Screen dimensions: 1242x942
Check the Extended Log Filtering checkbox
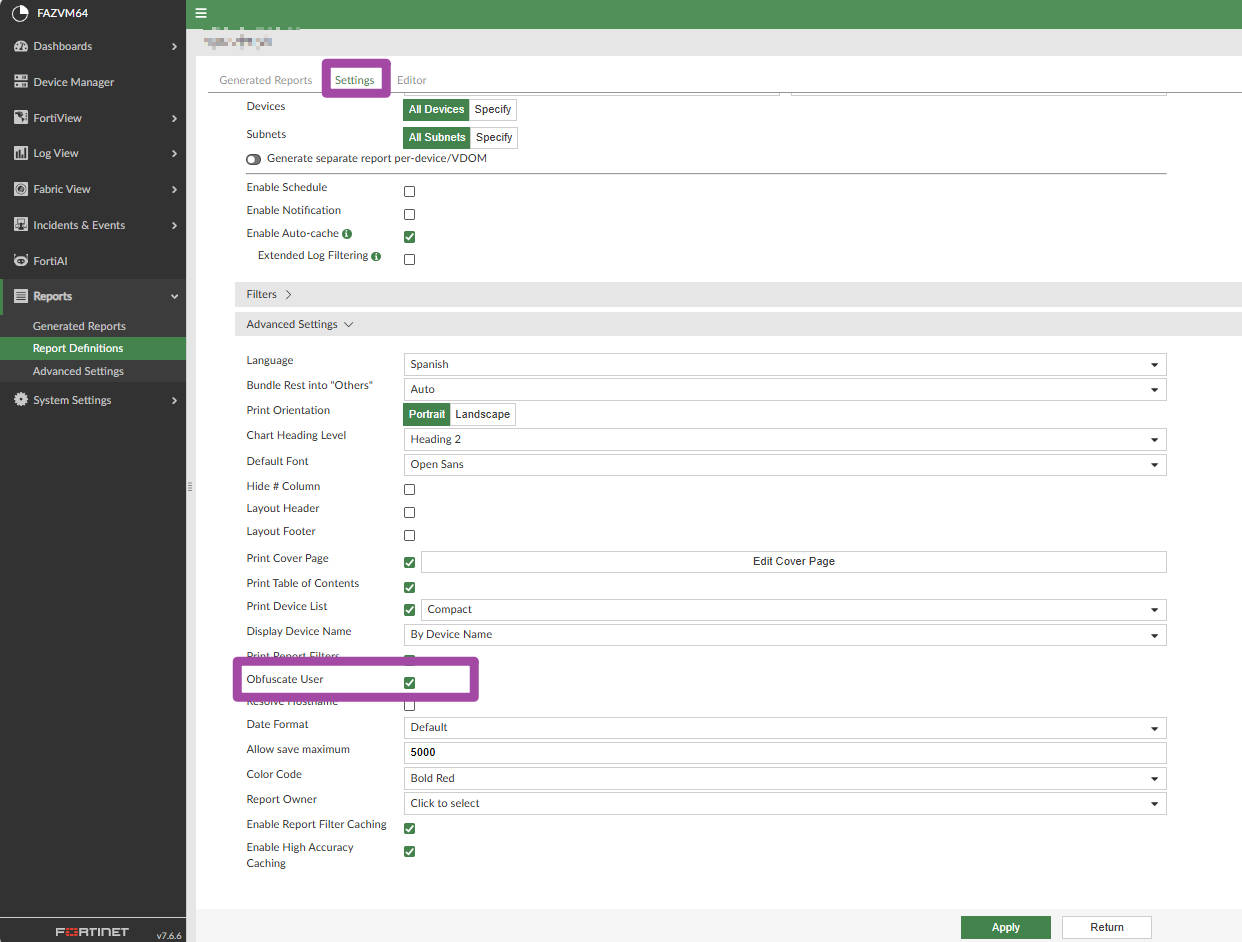(x=409, y=259)
